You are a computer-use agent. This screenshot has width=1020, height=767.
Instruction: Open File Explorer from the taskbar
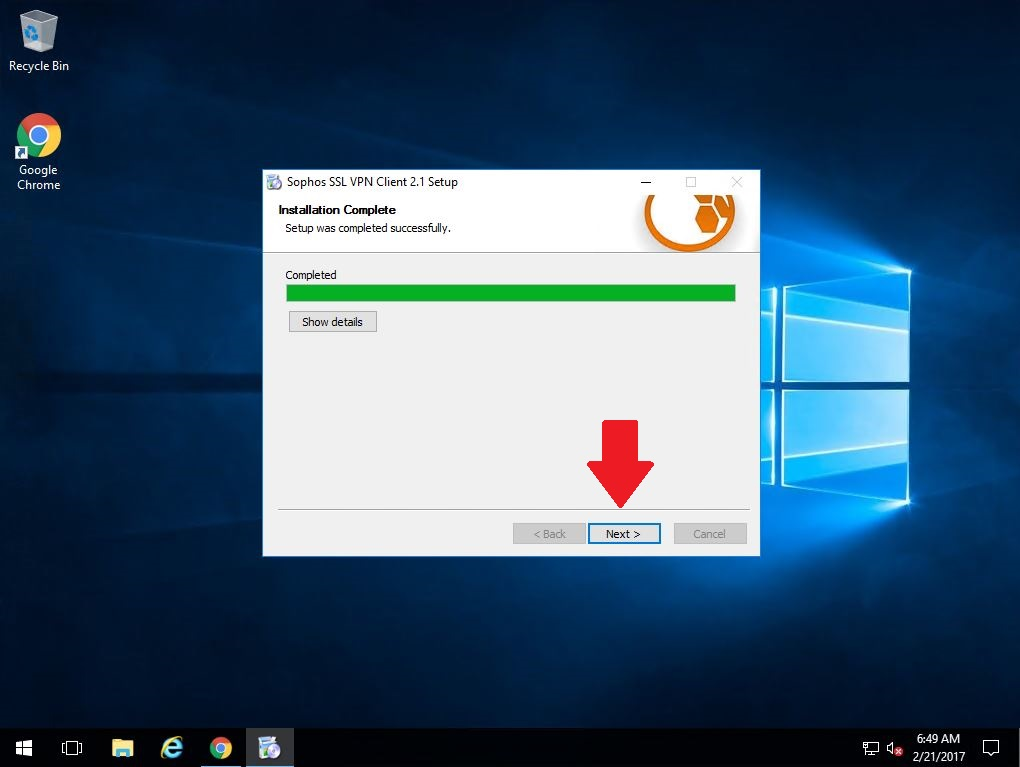pos(122,747)
